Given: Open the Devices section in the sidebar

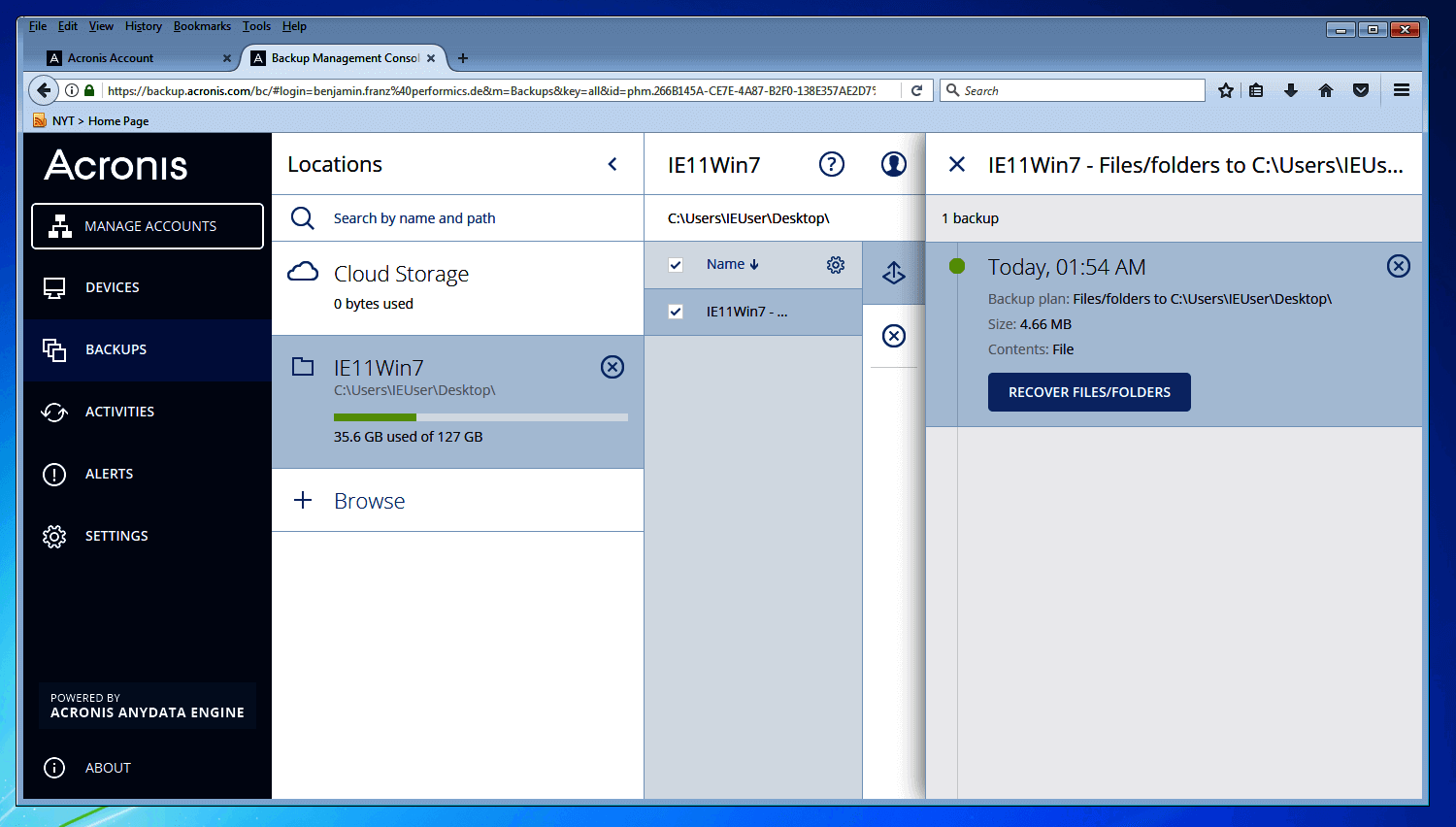Looking at the screenshot, I should coord(113,287).
